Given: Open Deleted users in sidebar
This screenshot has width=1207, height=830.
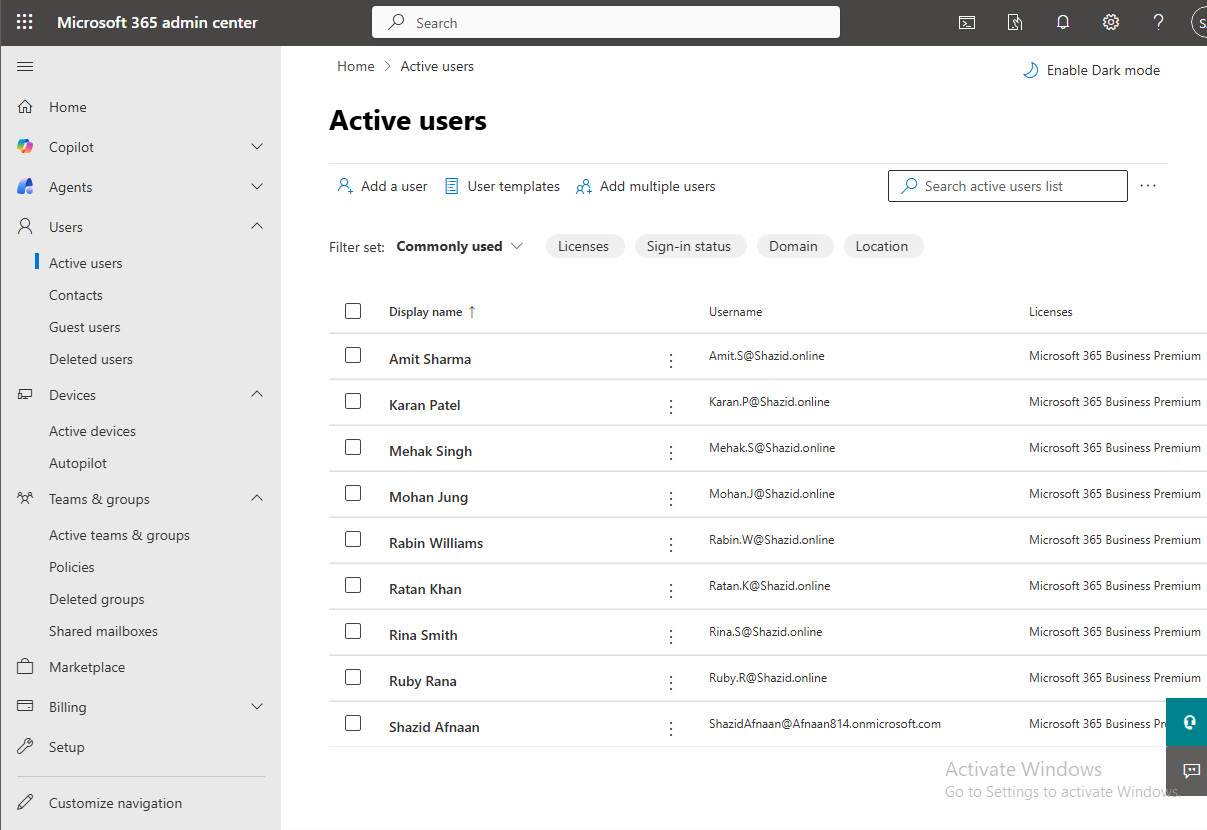Looking at the screenshot, I should click(91, 359).
